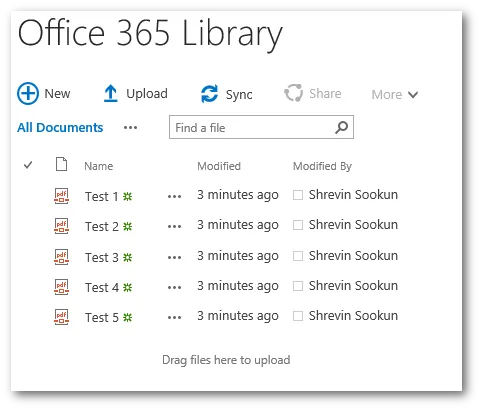
Task: Tick the presence box in Test 1 row
Action: 298,195
